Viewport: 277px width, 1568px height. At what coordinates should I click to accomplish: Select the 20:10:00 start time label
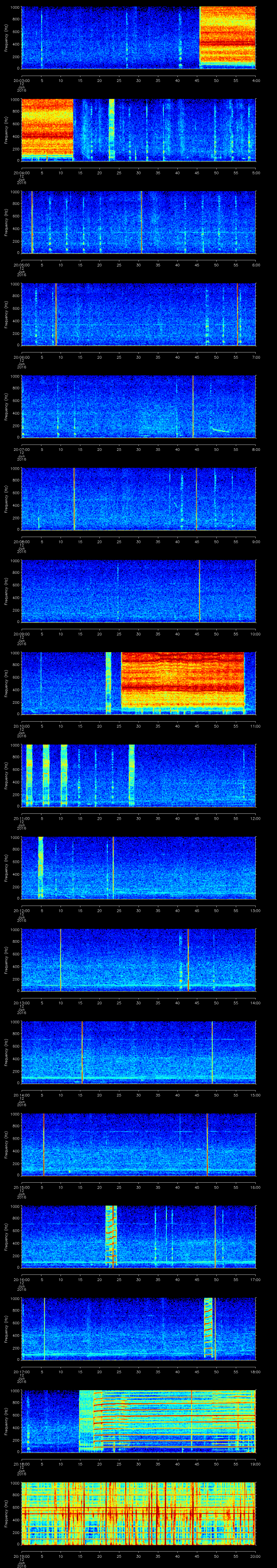21,726
